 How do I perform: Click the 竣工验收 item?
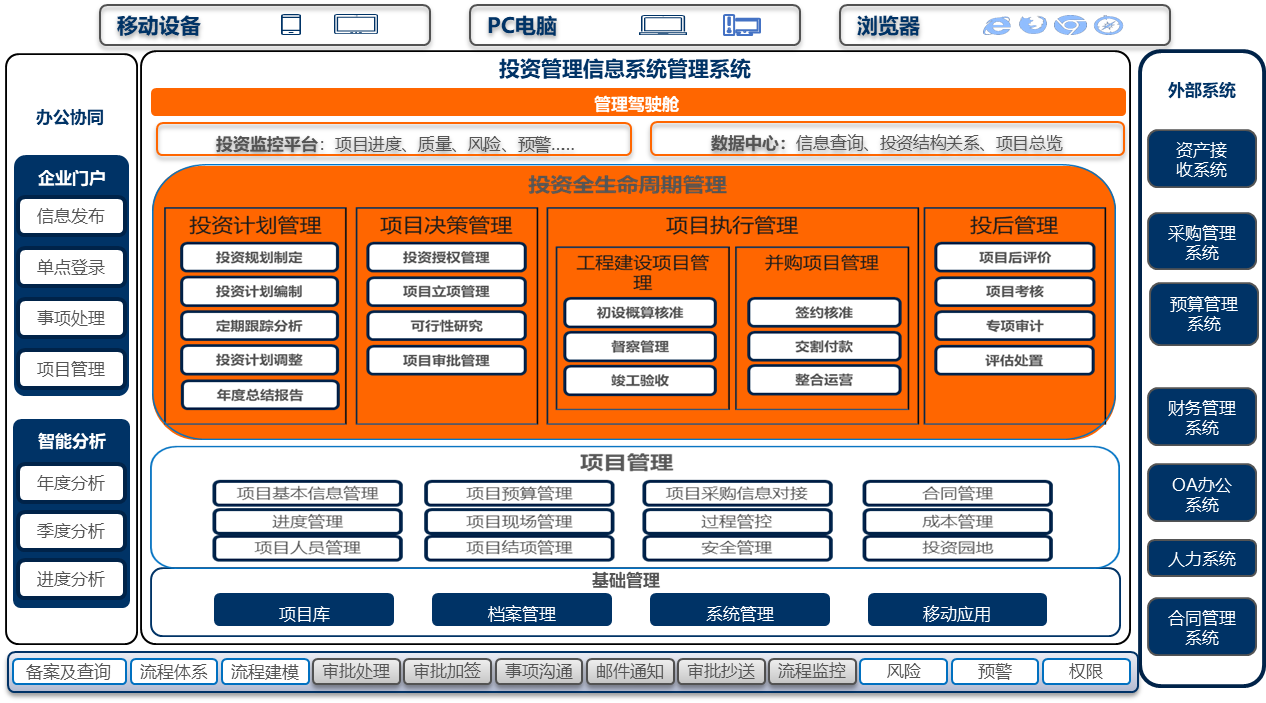640,381
